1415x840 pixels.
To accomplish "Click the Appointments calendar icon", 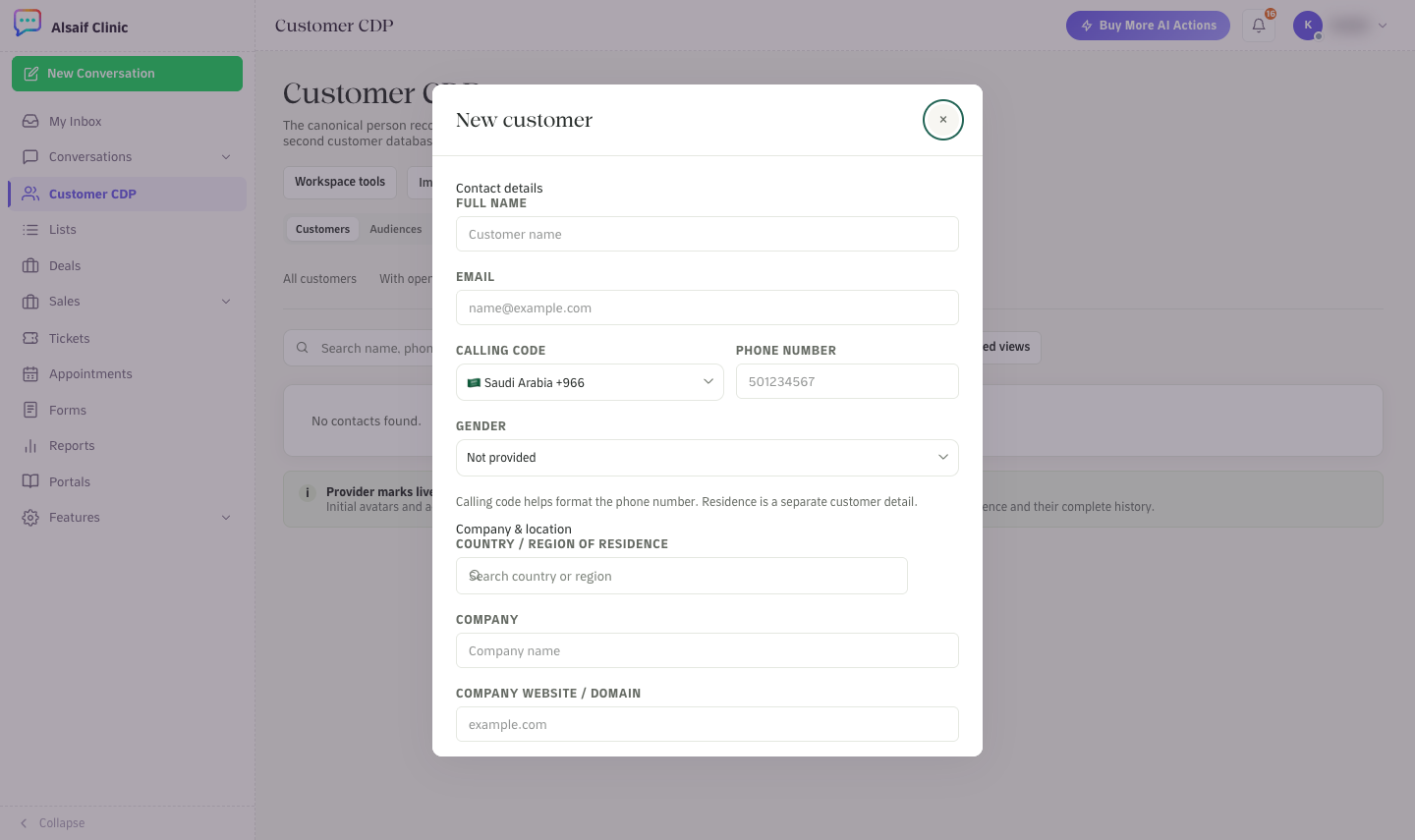I will coord(30,374).
